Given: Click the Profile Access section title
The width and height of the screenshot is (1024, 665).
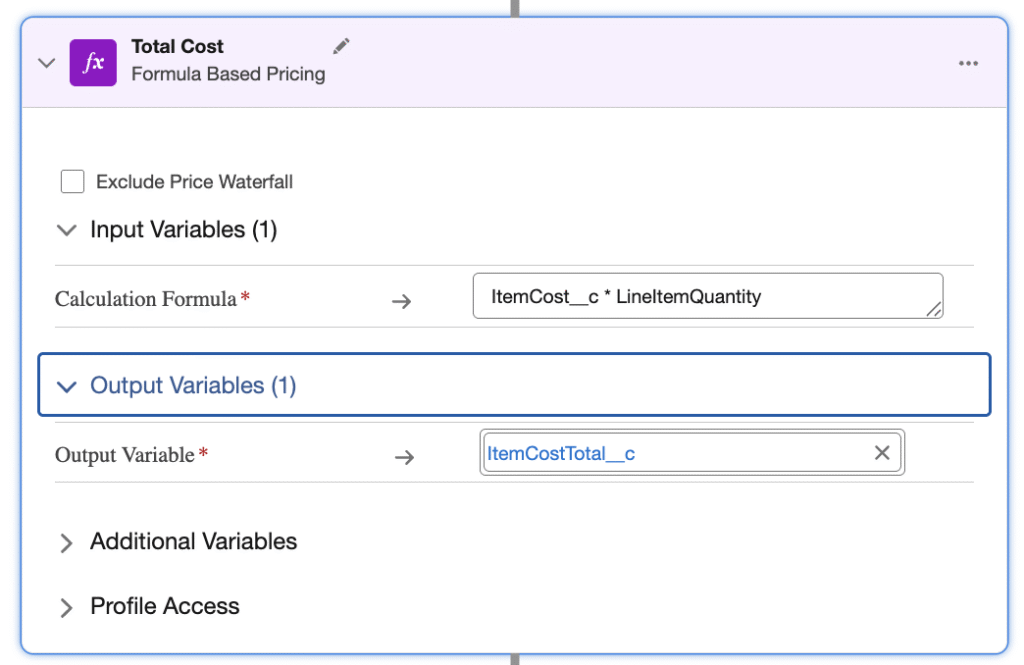Looking at the screenshot, I should (x=165, y=606).
